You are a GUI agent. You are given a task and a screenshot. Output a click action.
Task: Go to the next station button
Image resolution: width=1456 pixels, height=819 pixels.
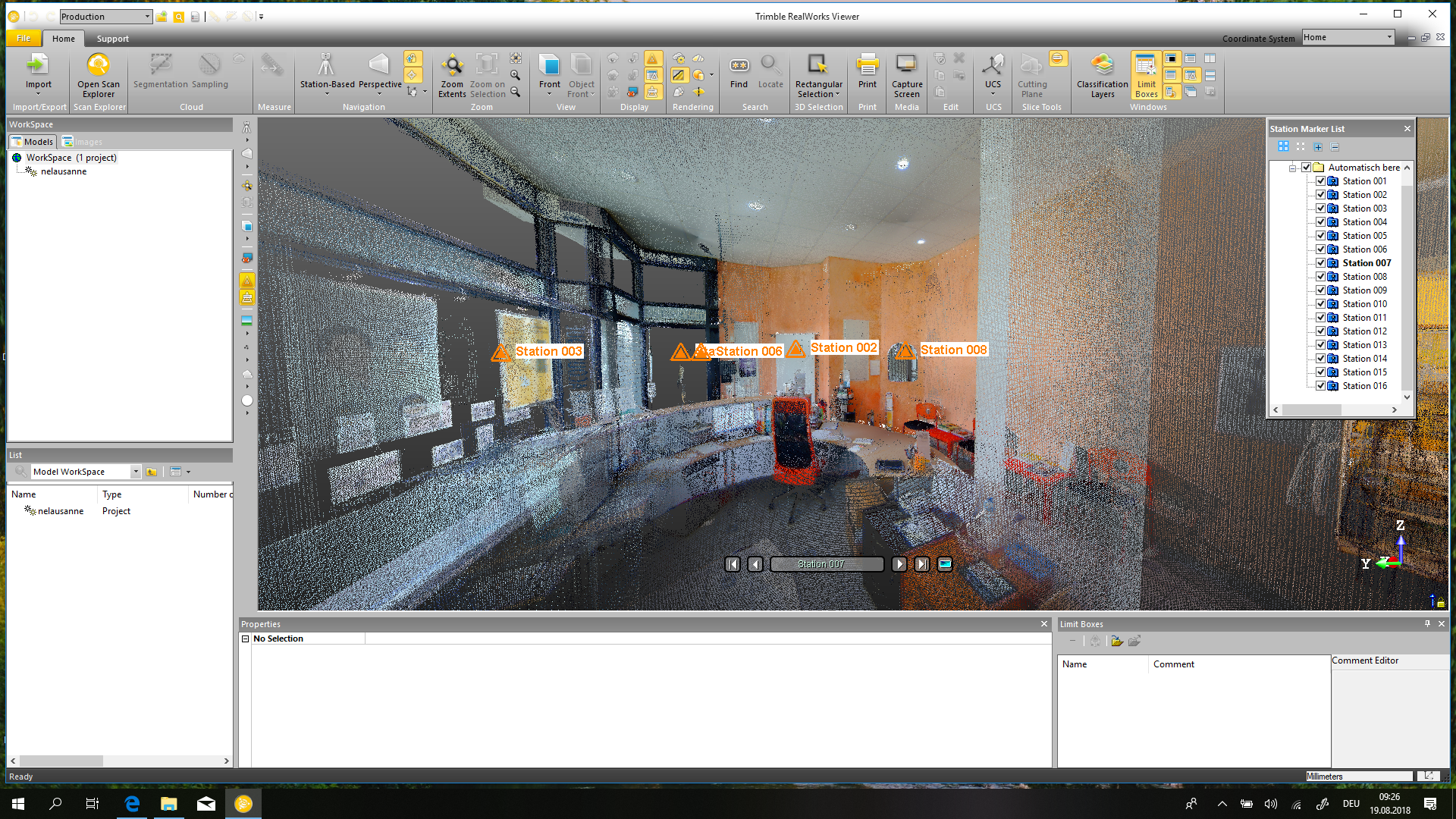pos(899,564)
